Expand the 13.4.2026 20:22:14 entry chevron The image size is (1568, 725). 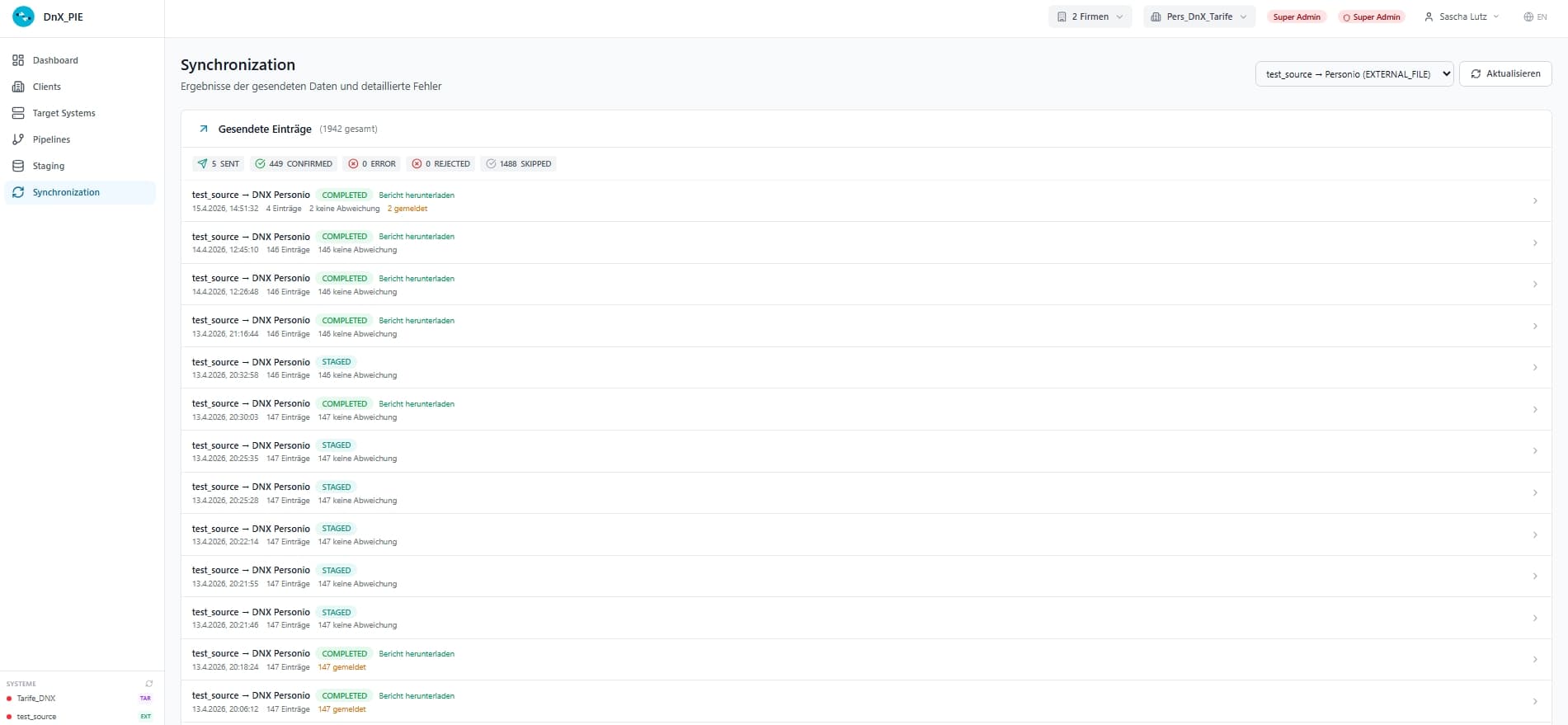(1535, 534)
